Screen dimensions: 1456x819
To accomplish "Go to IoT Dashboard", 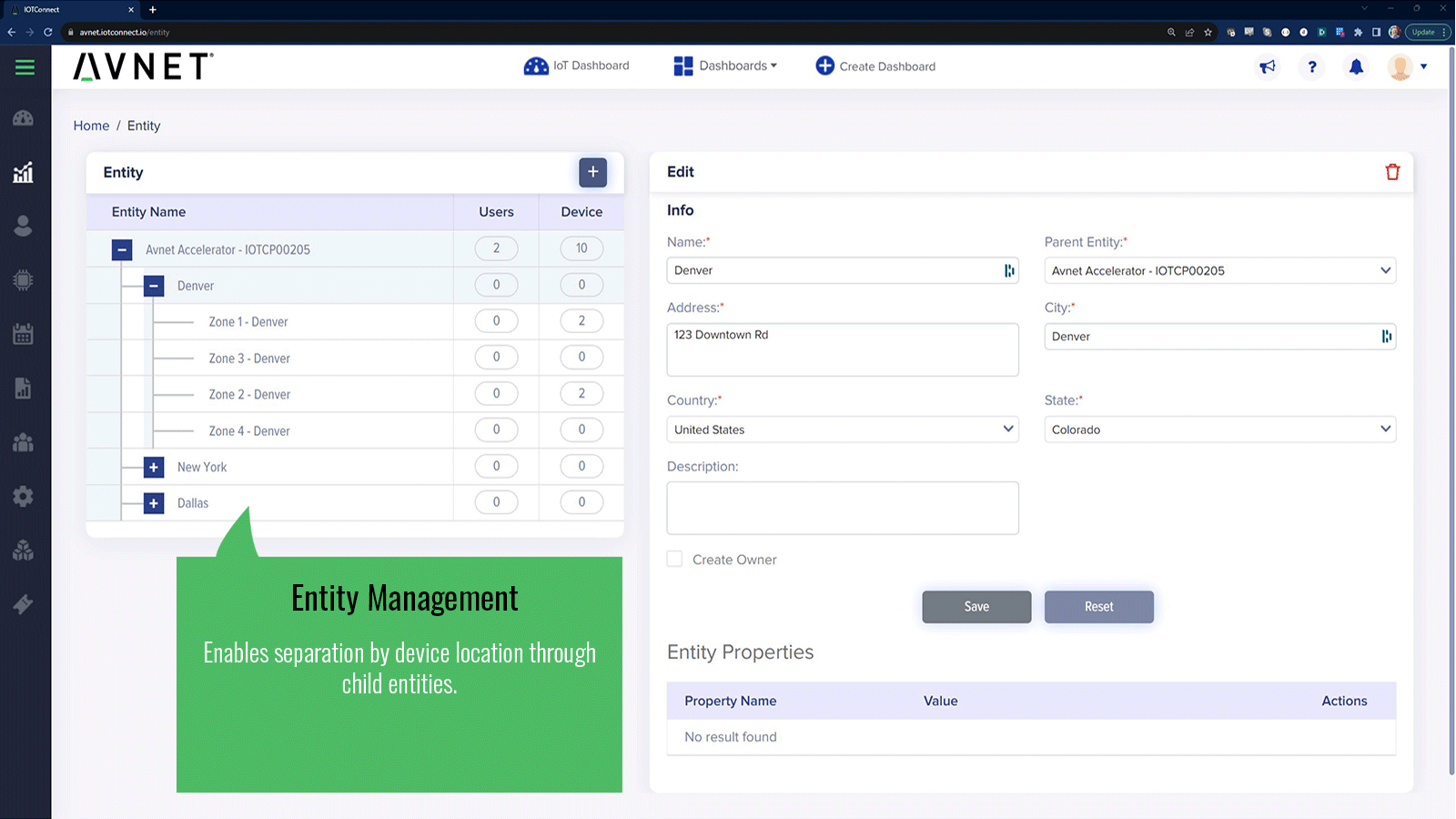I will (577, 66).
